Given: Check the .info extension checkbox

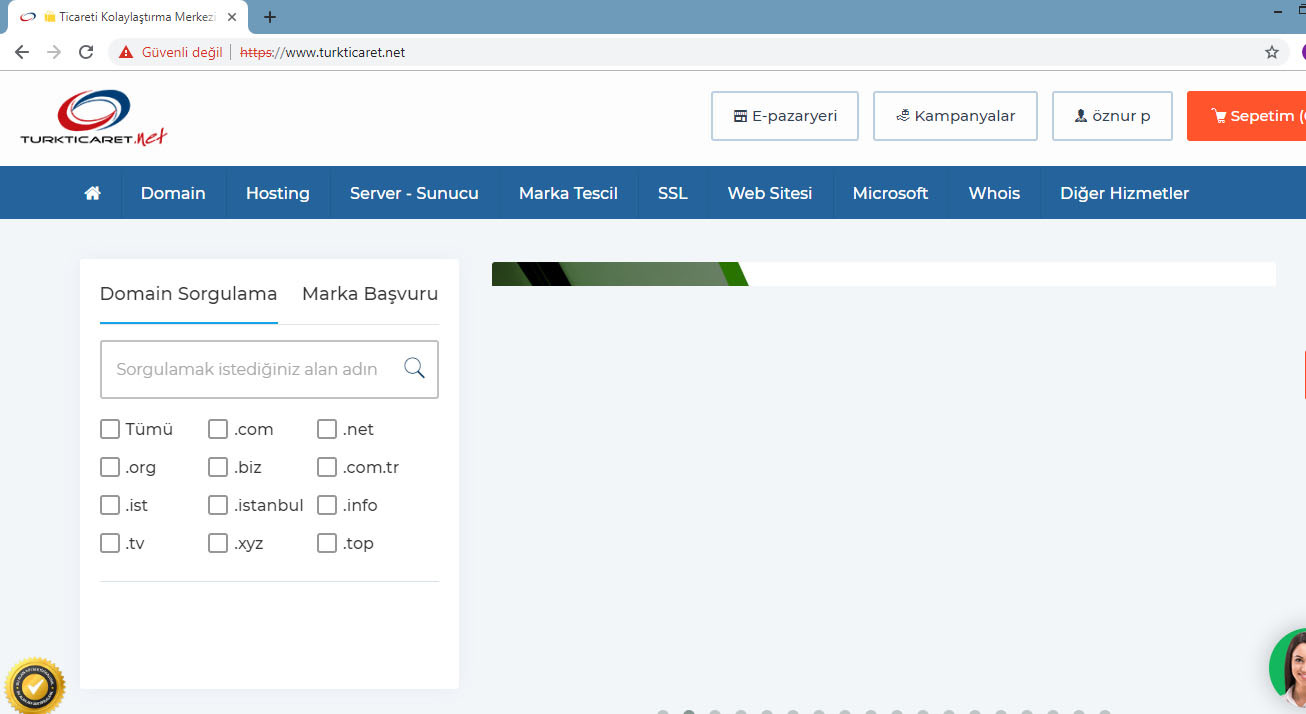Looking at the screenshot, I should tap(327, 505).
